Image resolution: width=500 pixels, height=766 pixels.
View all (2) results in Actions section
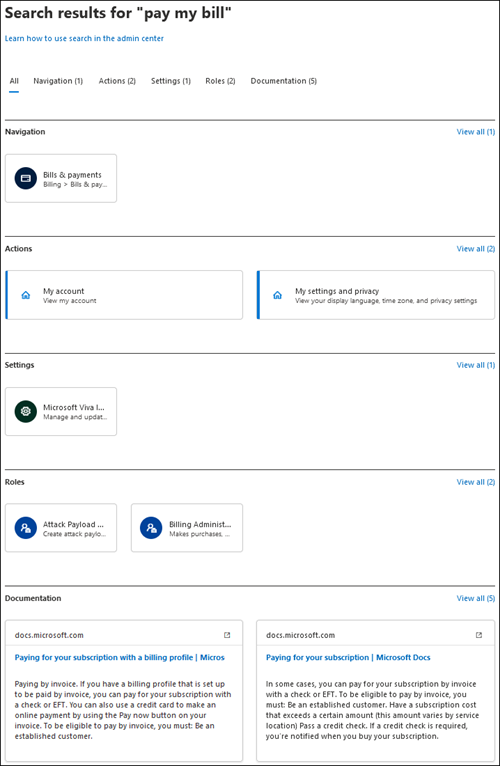coord(476,249)
